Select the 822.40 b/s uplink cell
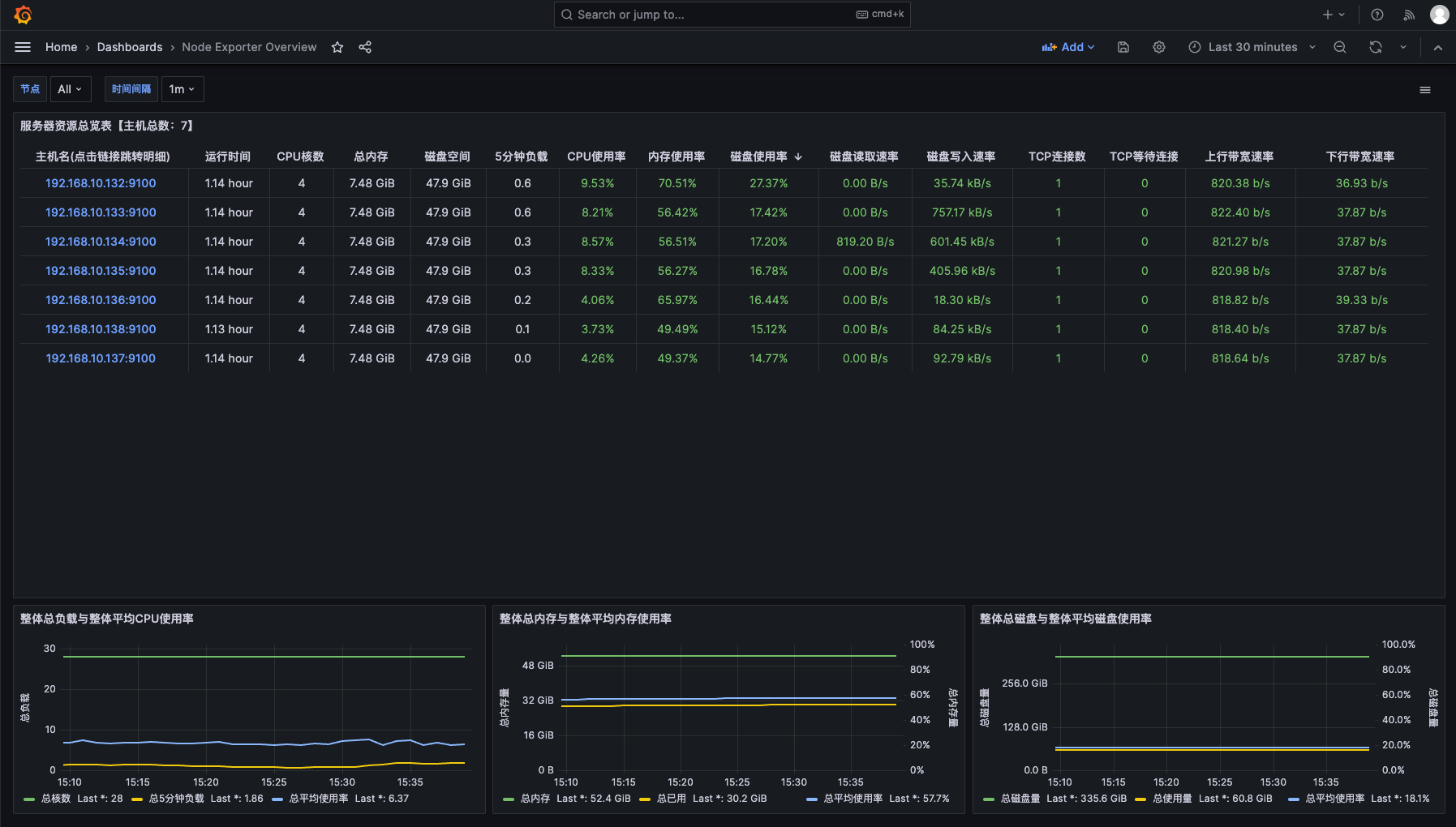 click(x=1240, y=212)
